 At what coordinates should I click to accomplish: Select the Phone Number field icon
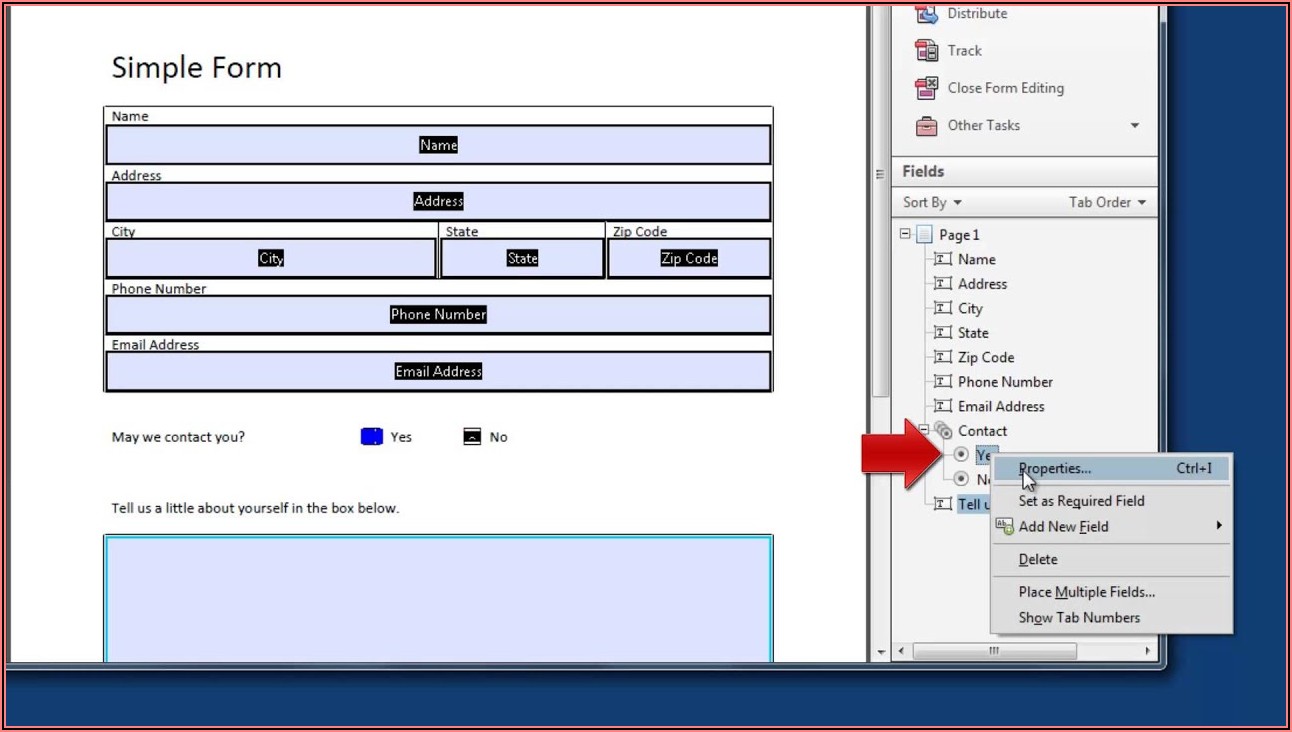[x=941, y=381]
